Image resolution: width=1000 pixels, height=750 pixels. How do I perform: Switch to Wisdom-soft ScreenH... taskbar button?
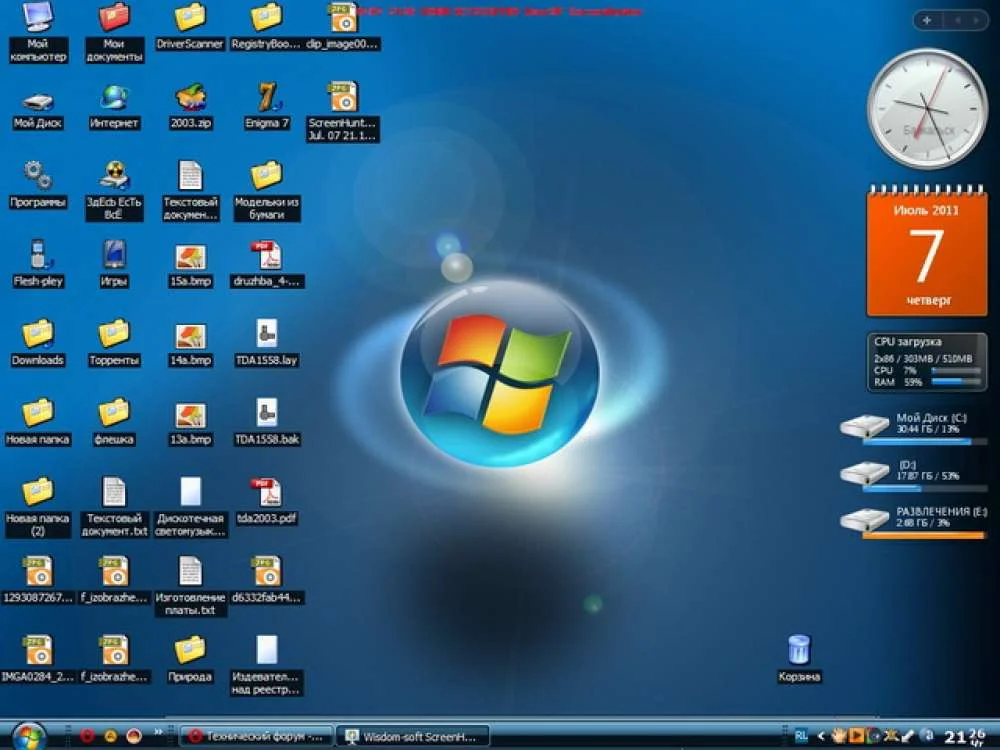412,737
